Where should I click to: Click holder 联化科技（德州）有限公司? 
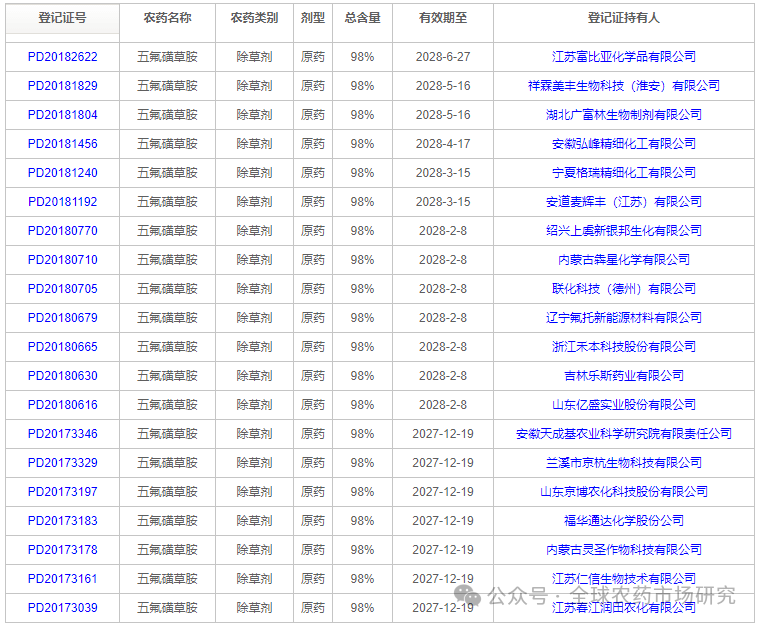[624, 289]
